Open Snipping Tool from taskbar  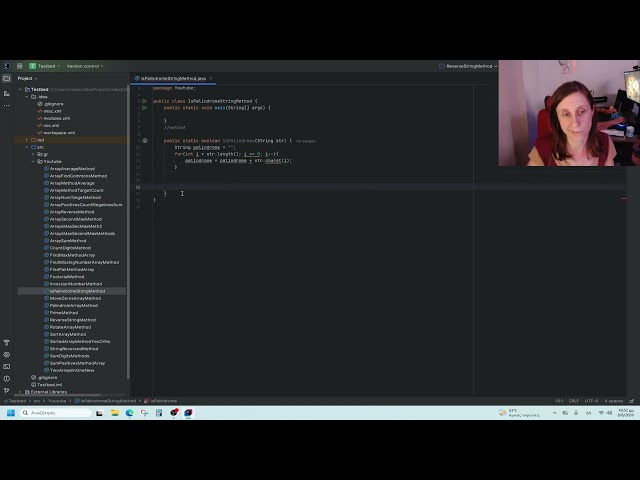(144, 413)
